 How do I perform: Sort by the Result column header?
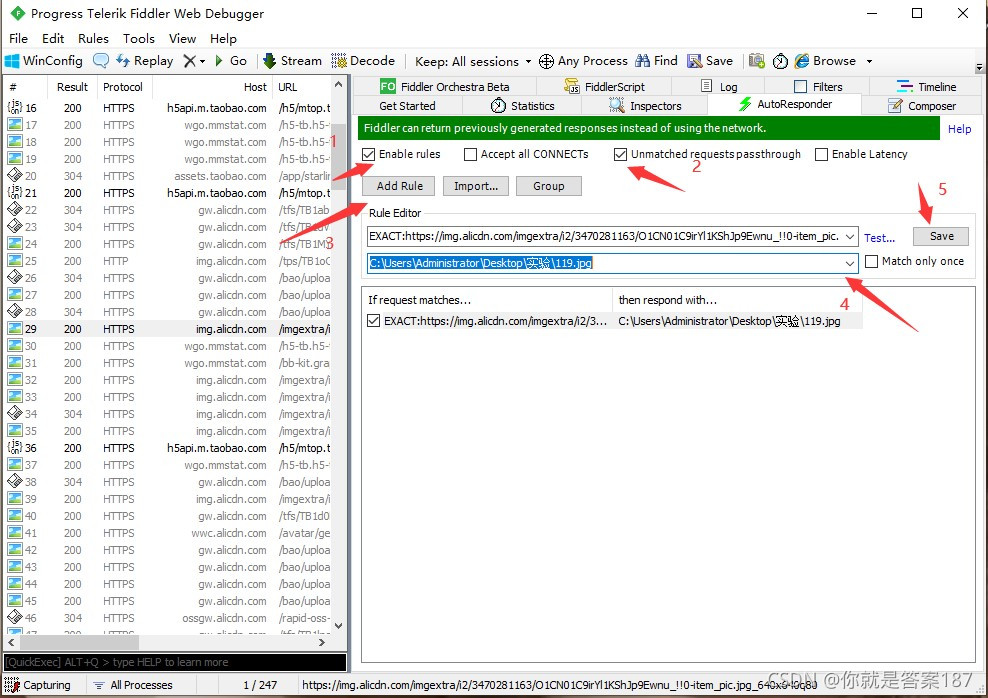tap(72, 87)
